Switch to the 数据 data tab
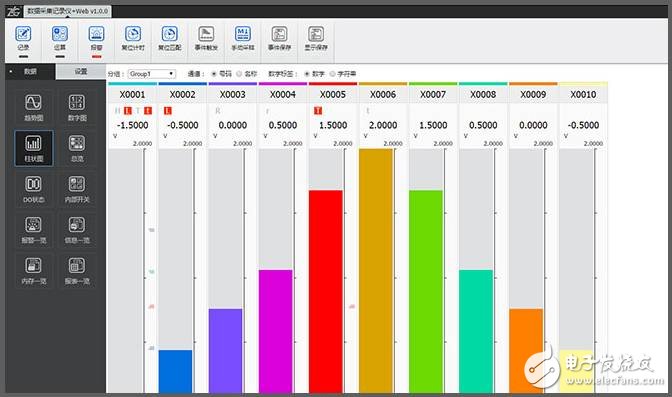This screenshot has height=397, width=672. 30,72
